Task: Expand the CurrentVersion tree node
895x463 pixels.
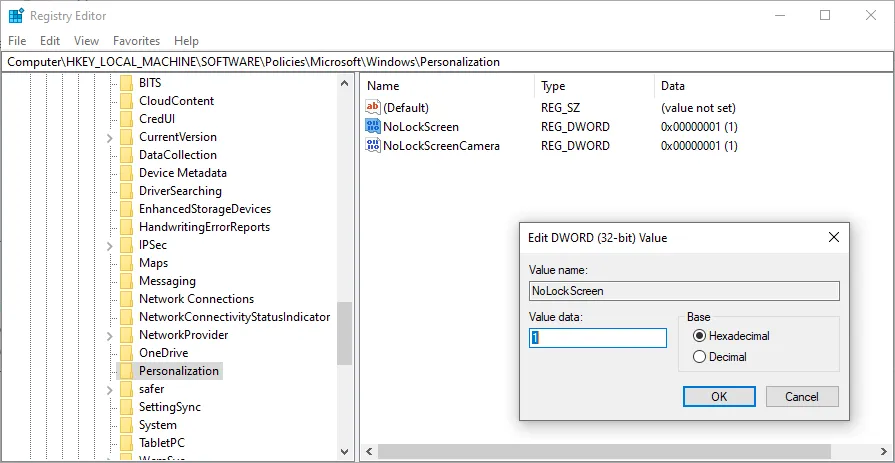Action: [x=109, y=137]
